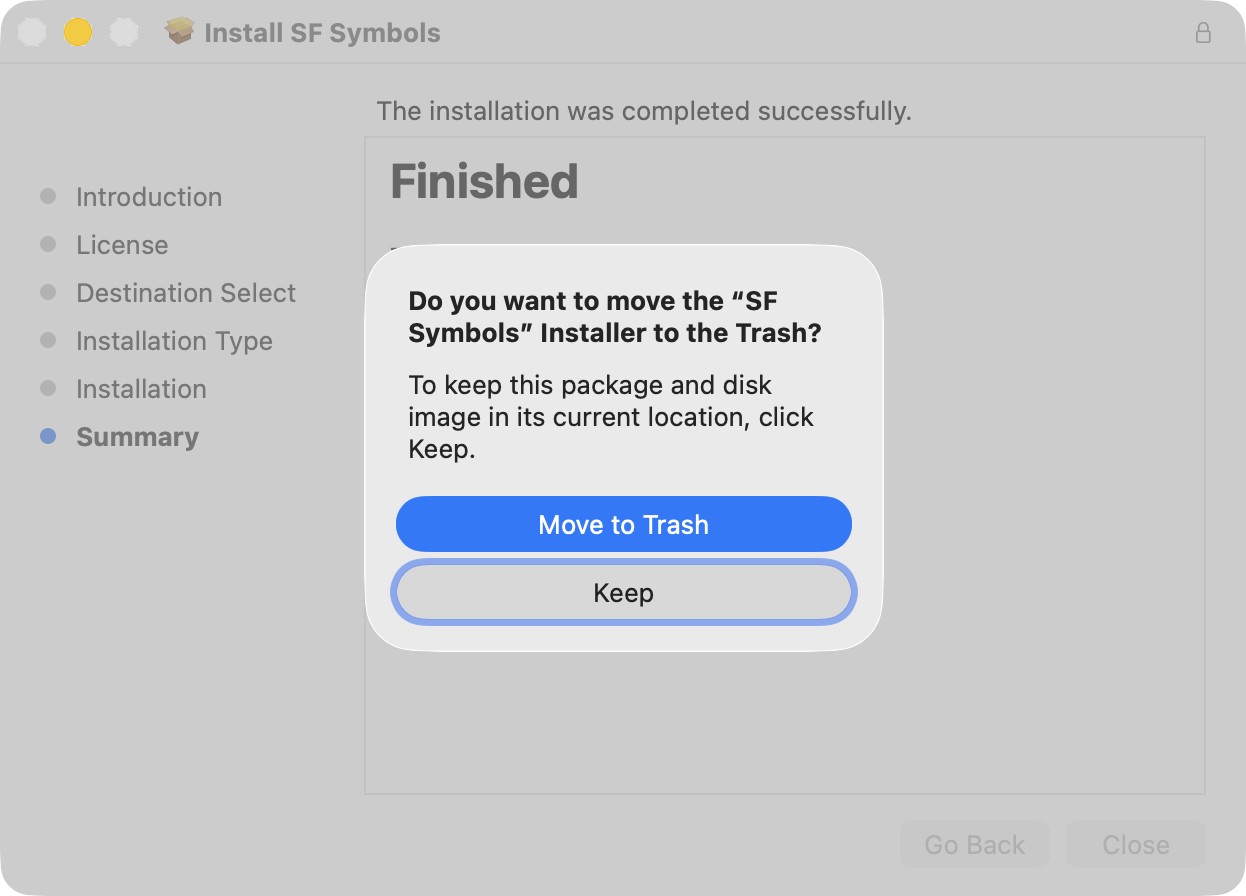The image size is (1246, 896).
Task: Open the Destination Select step
Action: 186,293
